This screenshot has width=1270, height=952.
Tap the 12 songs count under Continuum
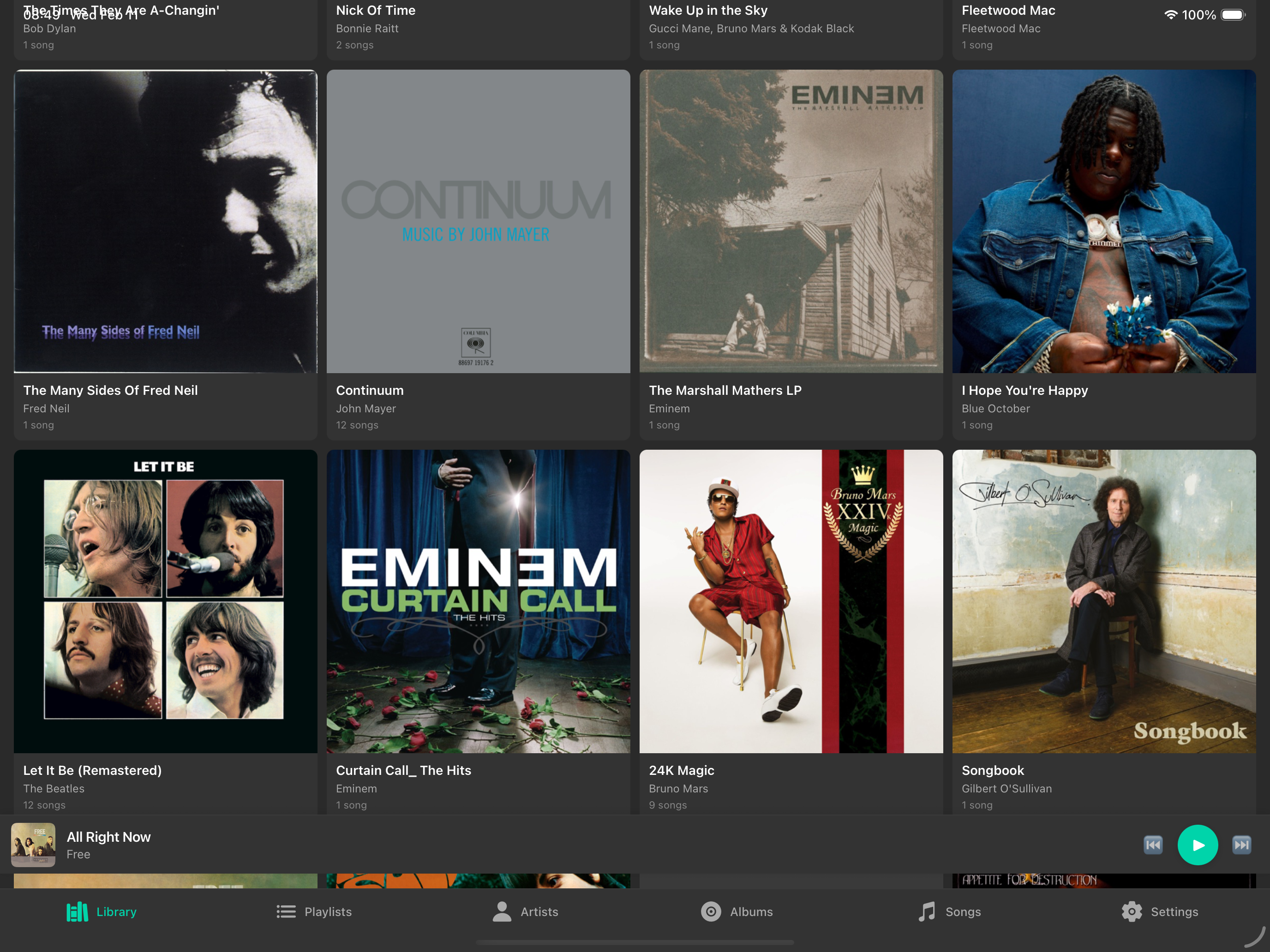pyautogui.click(x=357, y=425)
